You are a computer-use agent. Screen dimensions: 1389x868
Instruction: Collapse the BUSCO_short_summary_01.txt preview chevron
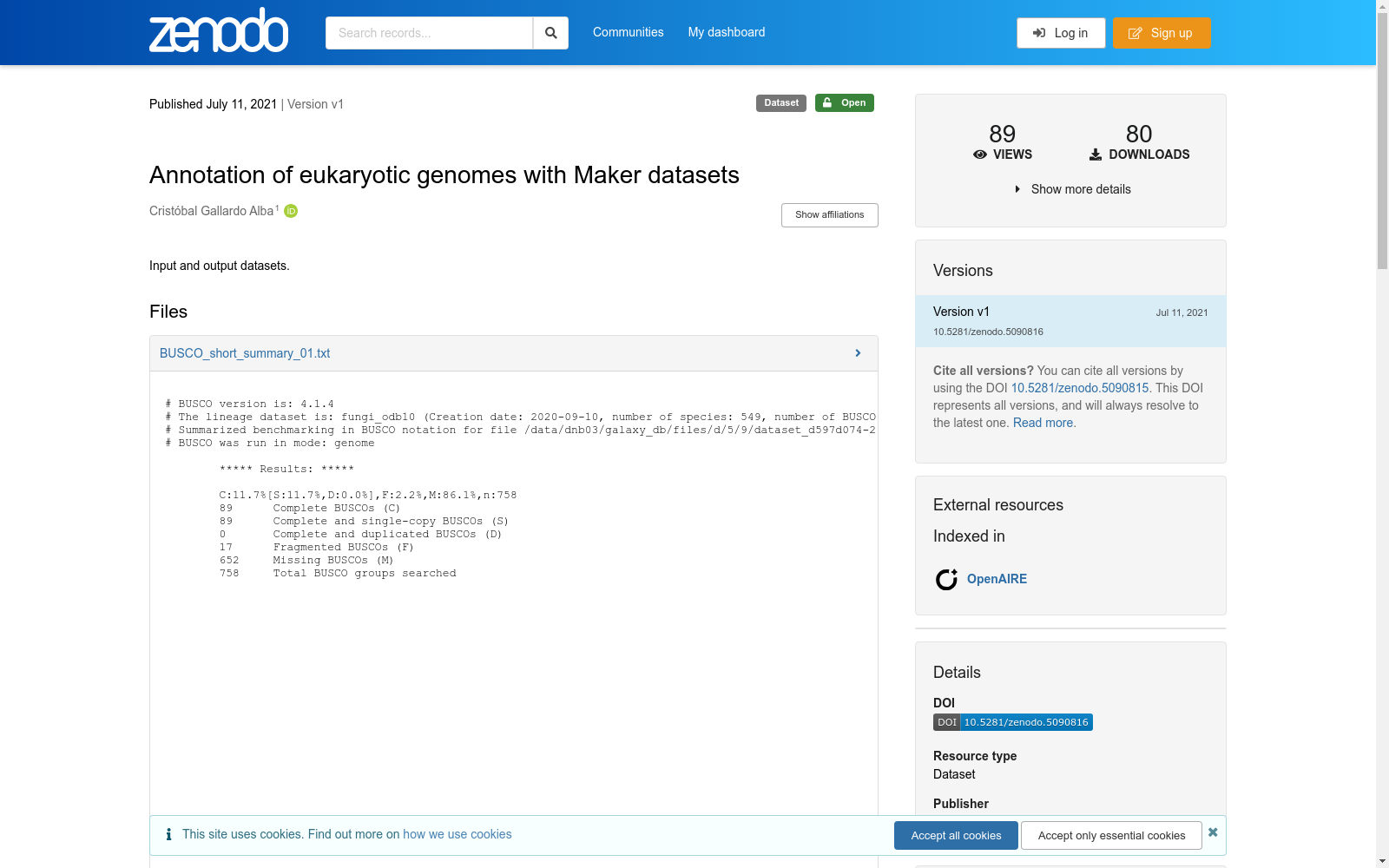tap(858, 353)
